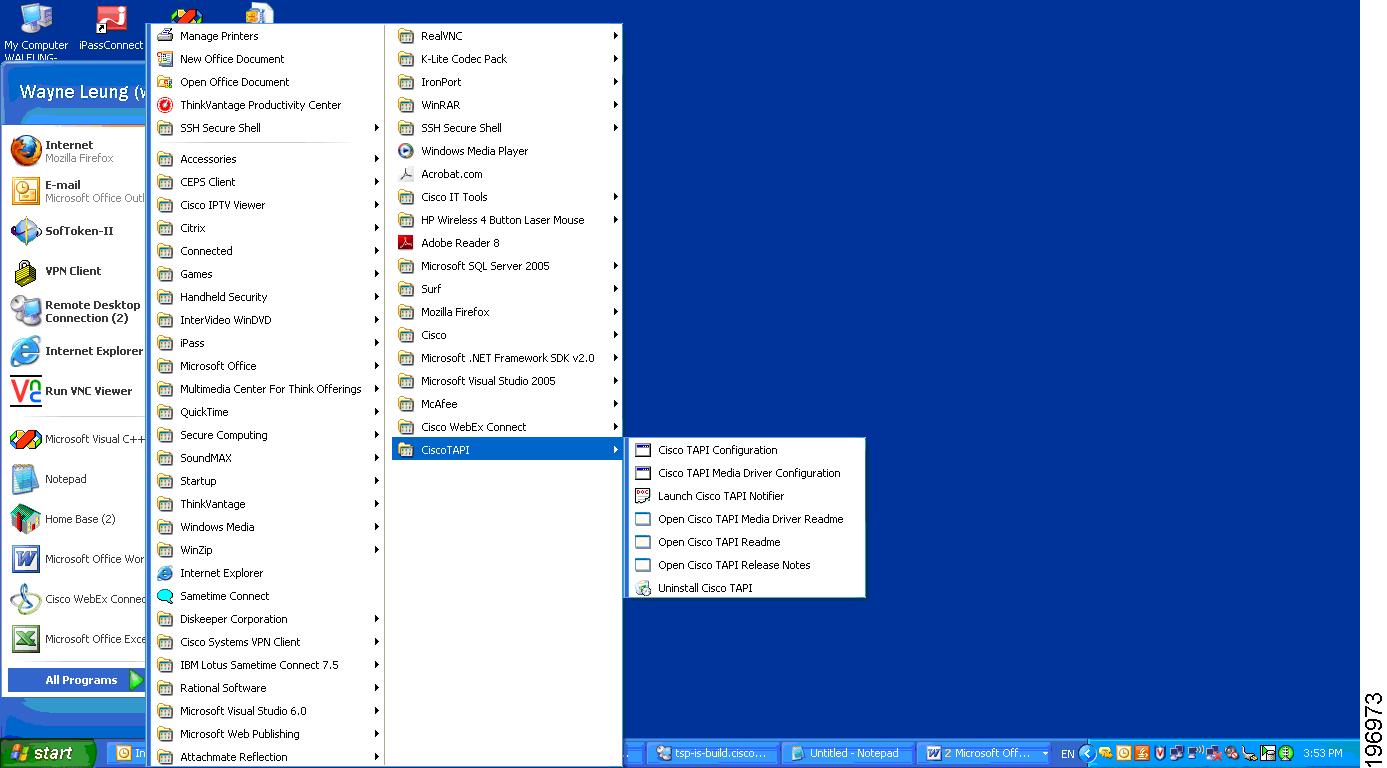Open Acrobat.com program entry
This screenshot has width=1387, height=768.
tap(507, 174)
